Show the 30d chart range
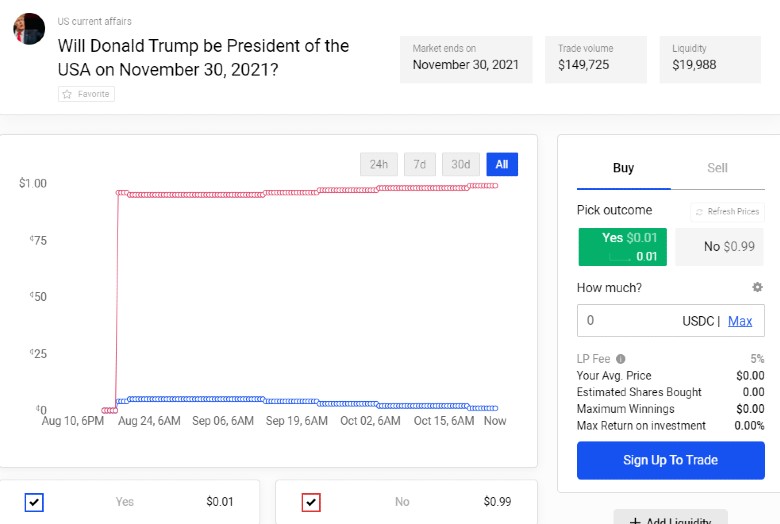The height and width of the screenshot is (524, 780). (460, 164)
